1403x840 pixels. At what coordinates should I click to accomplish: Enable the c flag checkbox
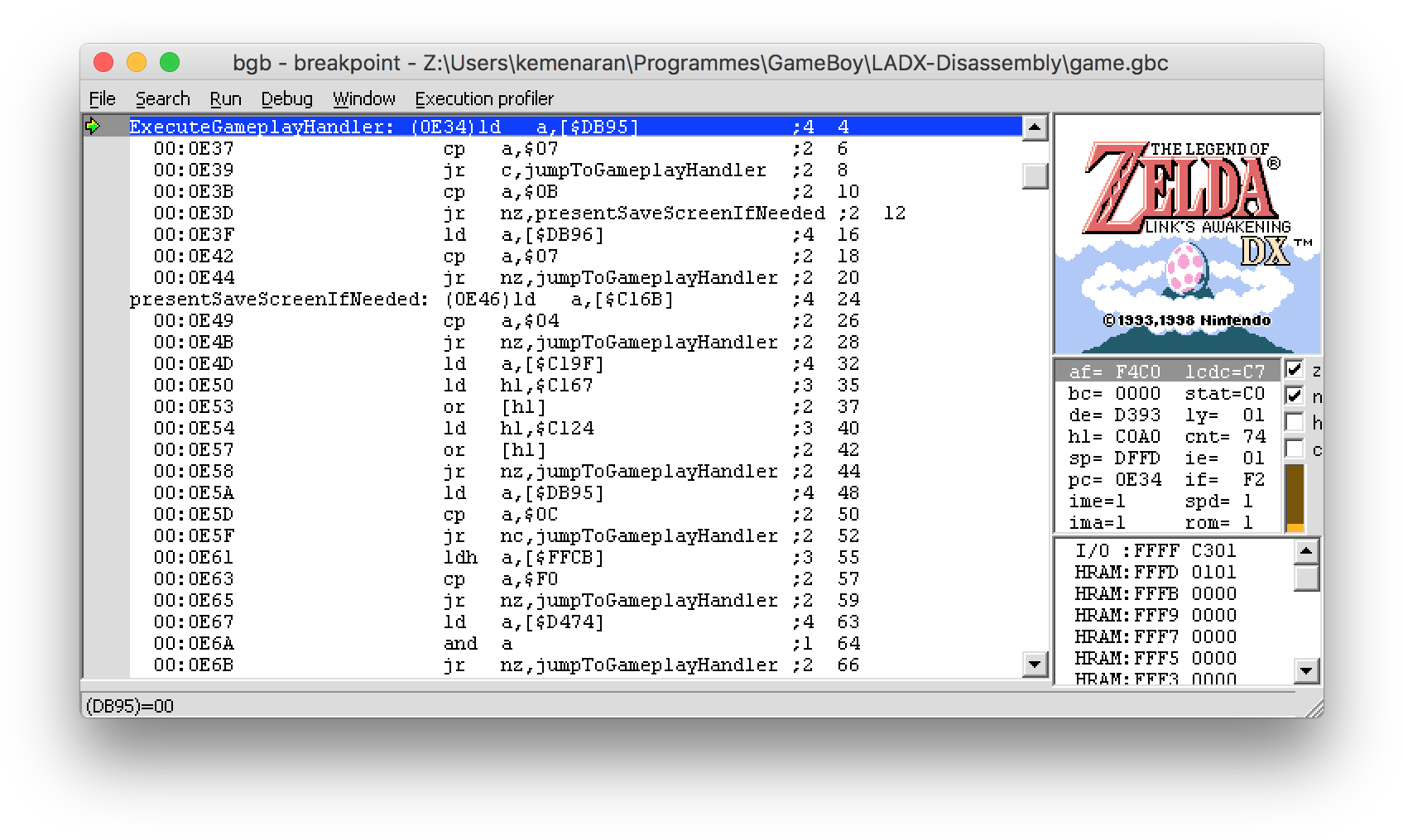pos(1295,449)
